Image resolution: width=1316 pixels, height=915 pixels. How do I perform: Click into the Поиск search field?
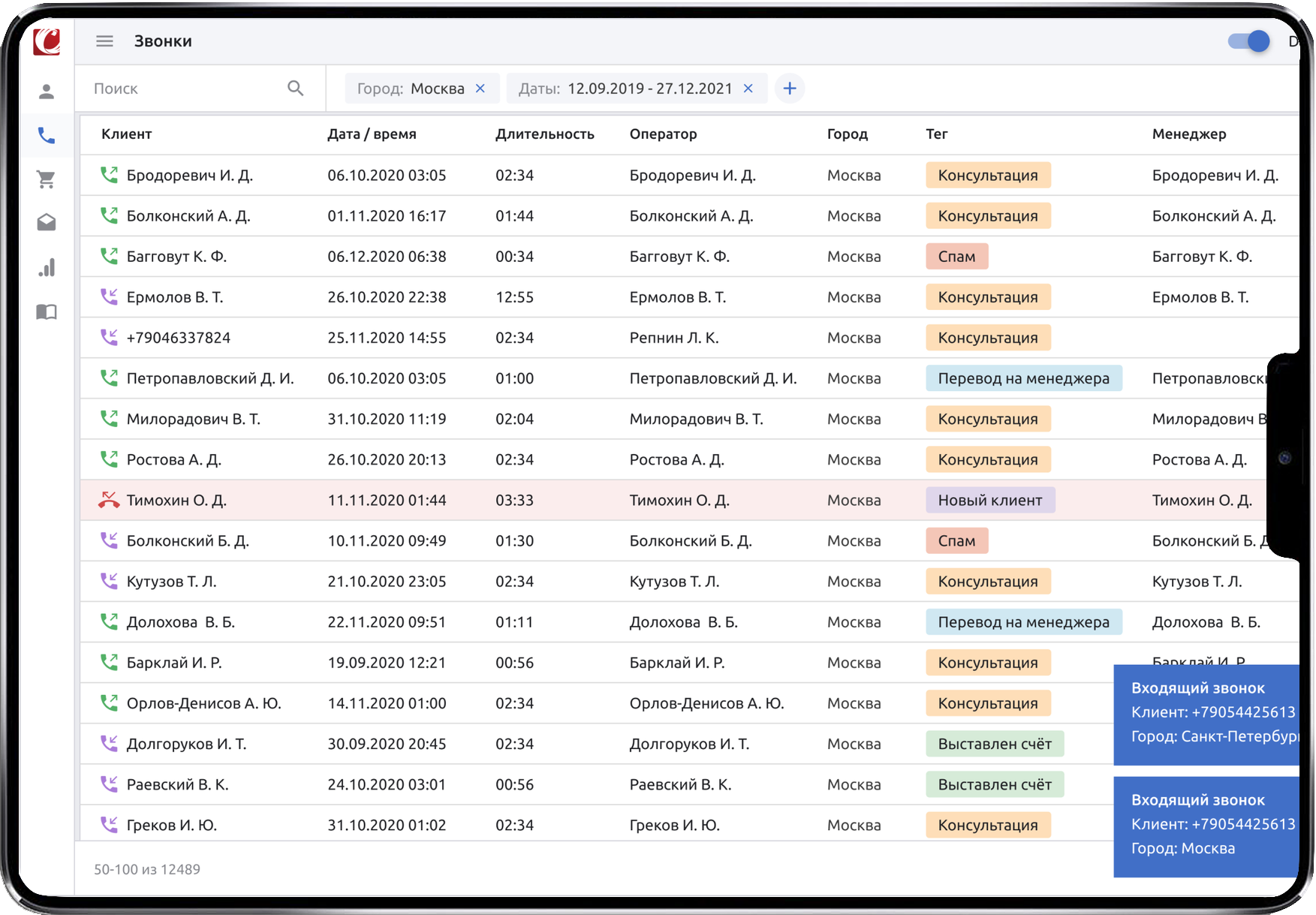pos(184,89)
